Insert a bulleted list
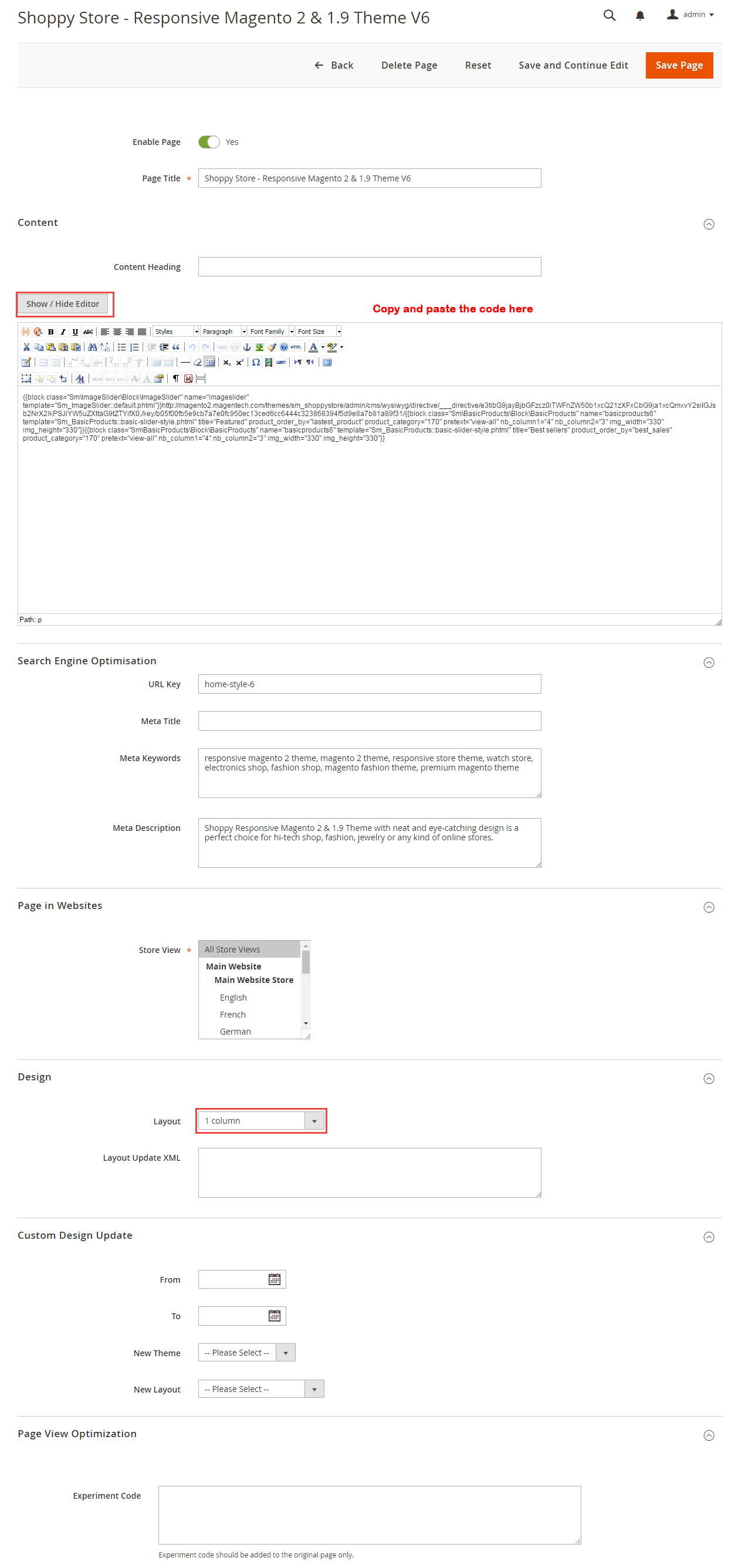 [x=121, y=347]
